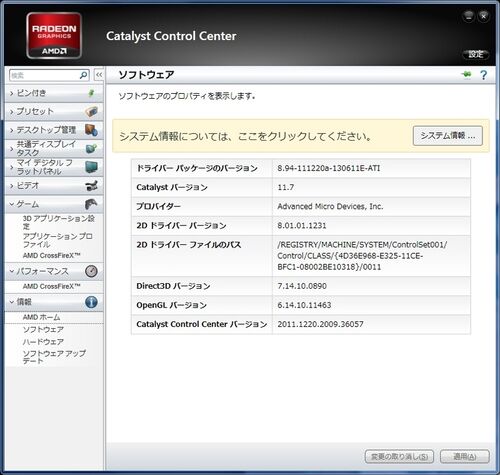Click driver package value 8.94-111220a-130611E-ATI
Image resolution: width=500 pixels, height=475 pixels.
click(x=329, y=168)
